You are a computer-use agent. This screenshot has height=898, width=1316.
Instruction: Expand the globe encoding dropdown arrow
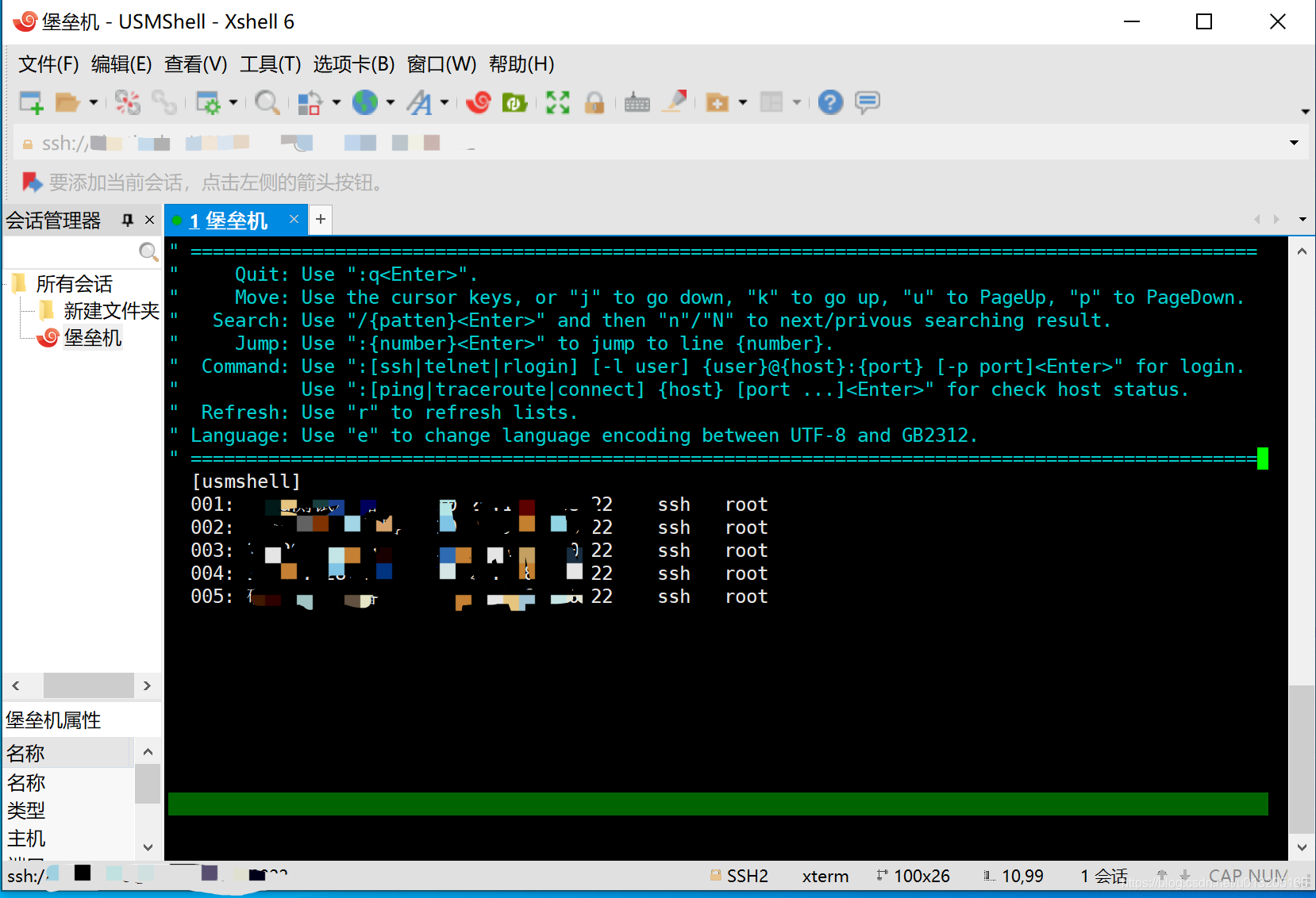[391, 102]
